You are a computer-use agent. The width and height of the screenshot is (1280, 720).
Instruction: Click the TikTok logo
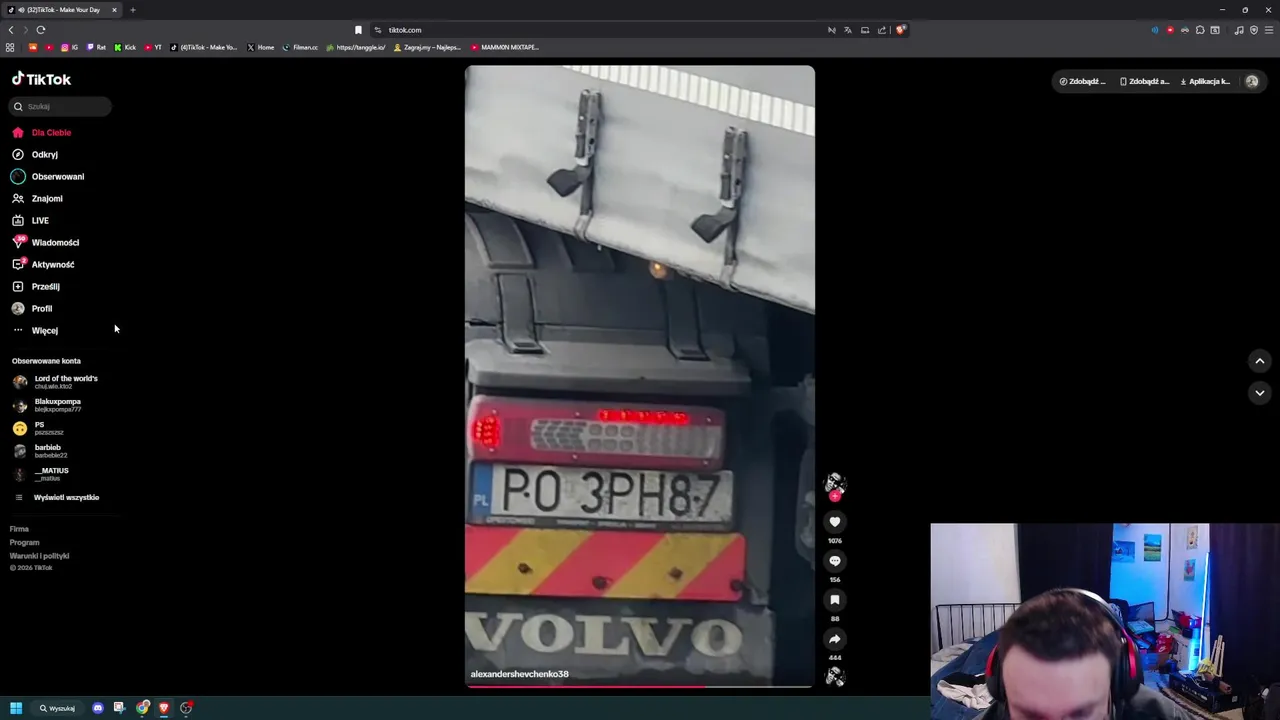(x=41, y=79)
